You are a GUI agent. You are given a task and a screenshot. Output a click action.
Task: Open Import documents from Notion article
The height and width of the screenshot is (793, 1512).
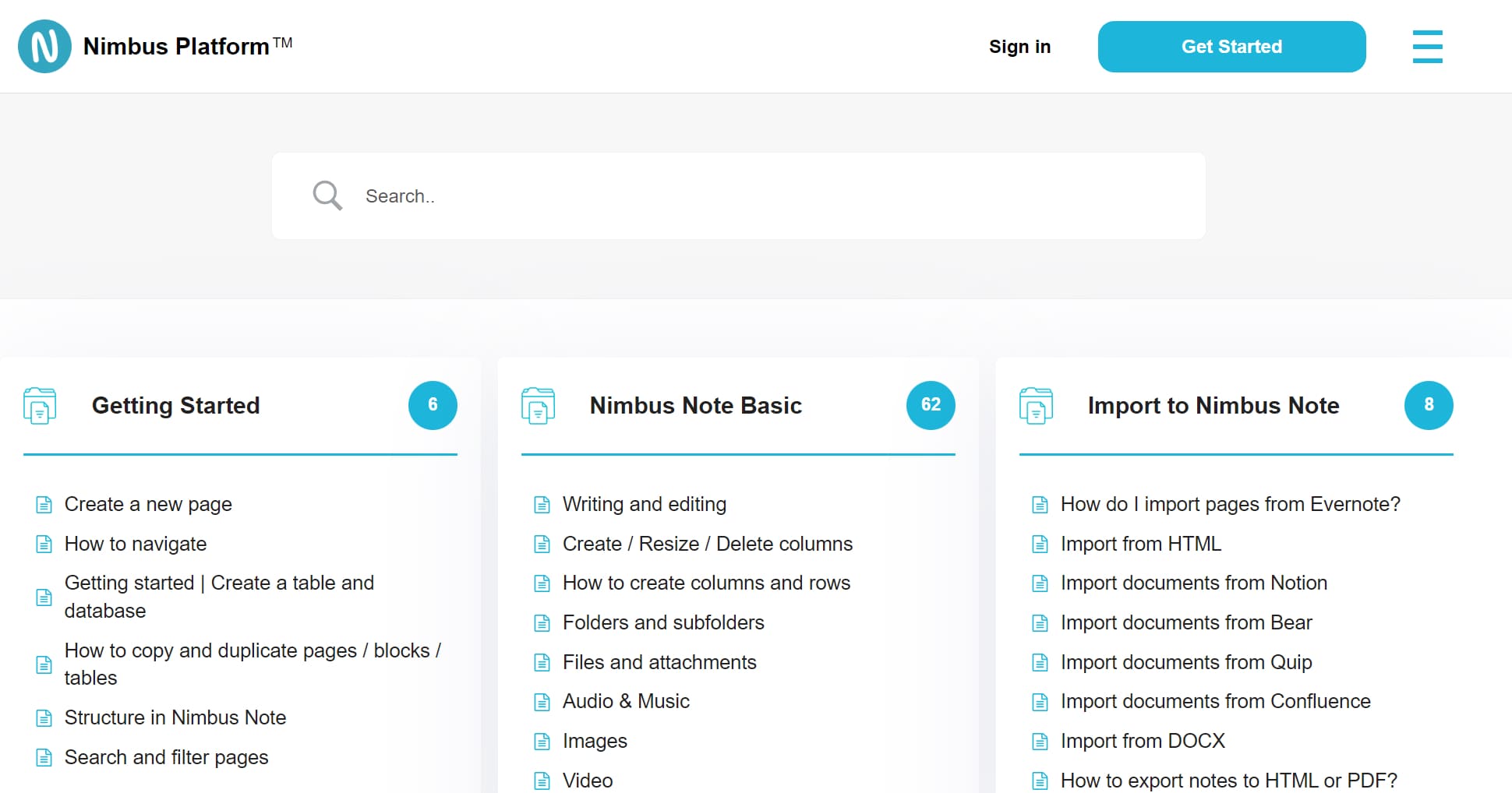pos(1194,583)
